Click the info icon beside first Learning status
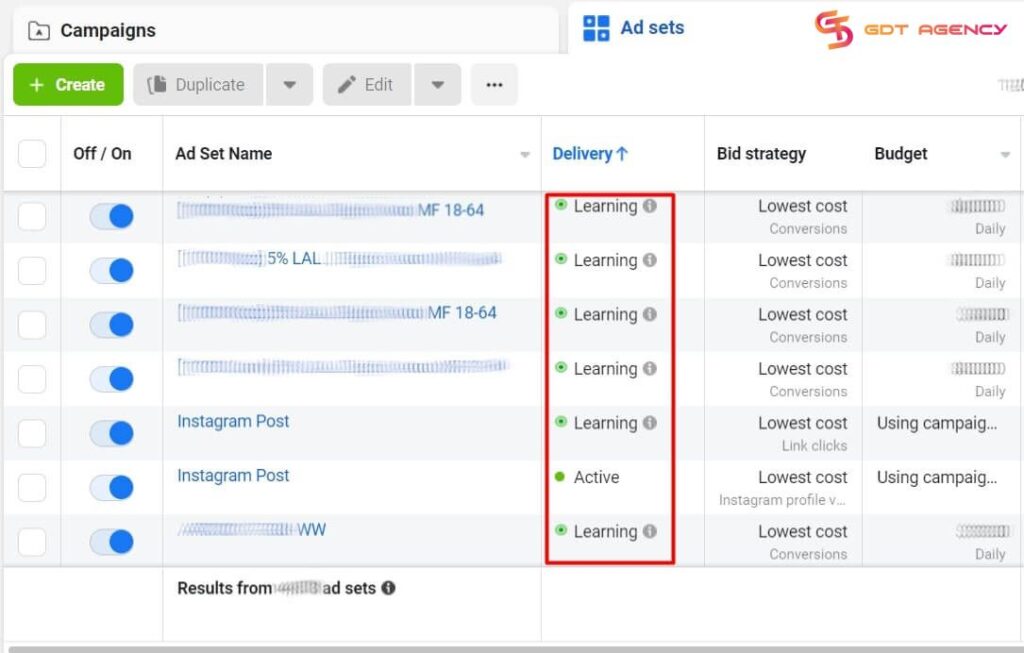This screenshot has height=653, width=1024. click(648, 206)
